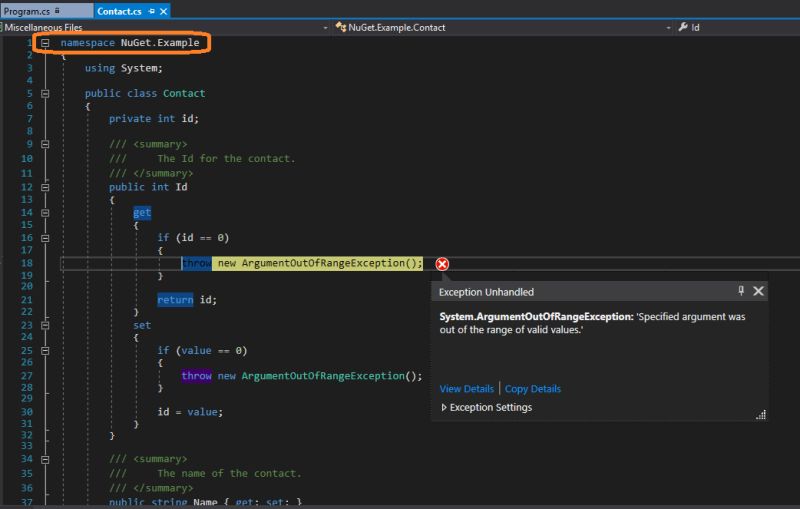This screenshot has width=800, height=509.
Task: Collapse the public class Contact block
Action: pyautogui.click(x=45, y=94)
